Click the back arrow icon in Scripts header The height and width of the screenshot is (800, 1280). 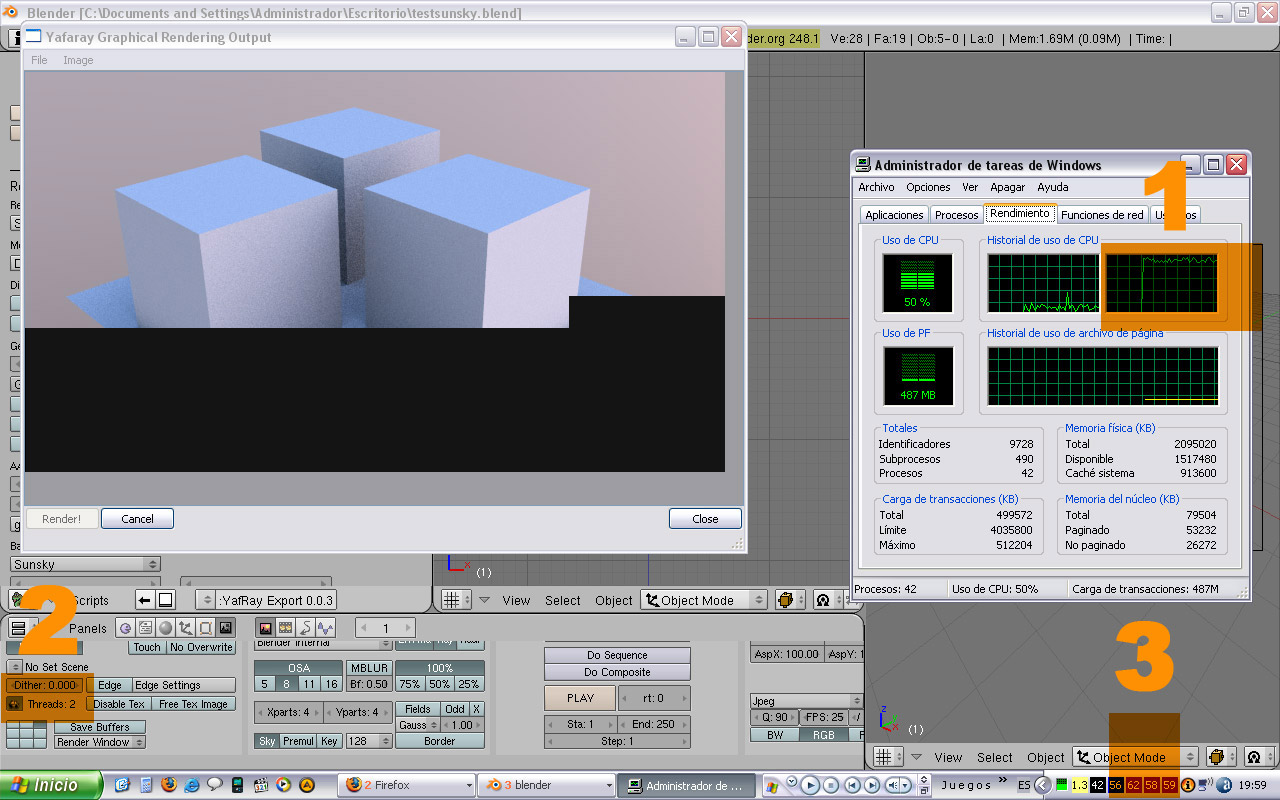[x=145, y=600]
